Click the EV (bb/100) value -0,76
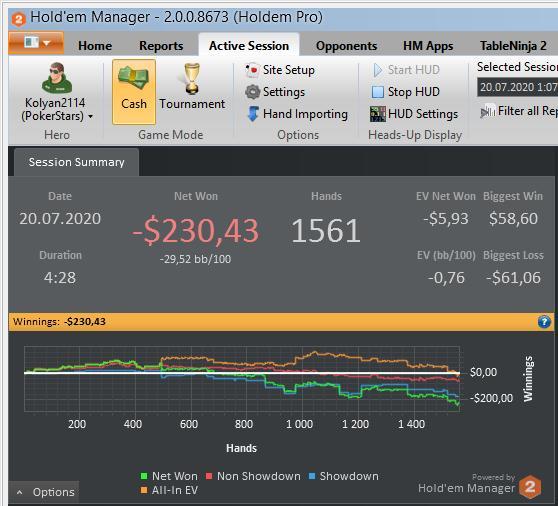558x506 pixels. click(x=446, y=278)
